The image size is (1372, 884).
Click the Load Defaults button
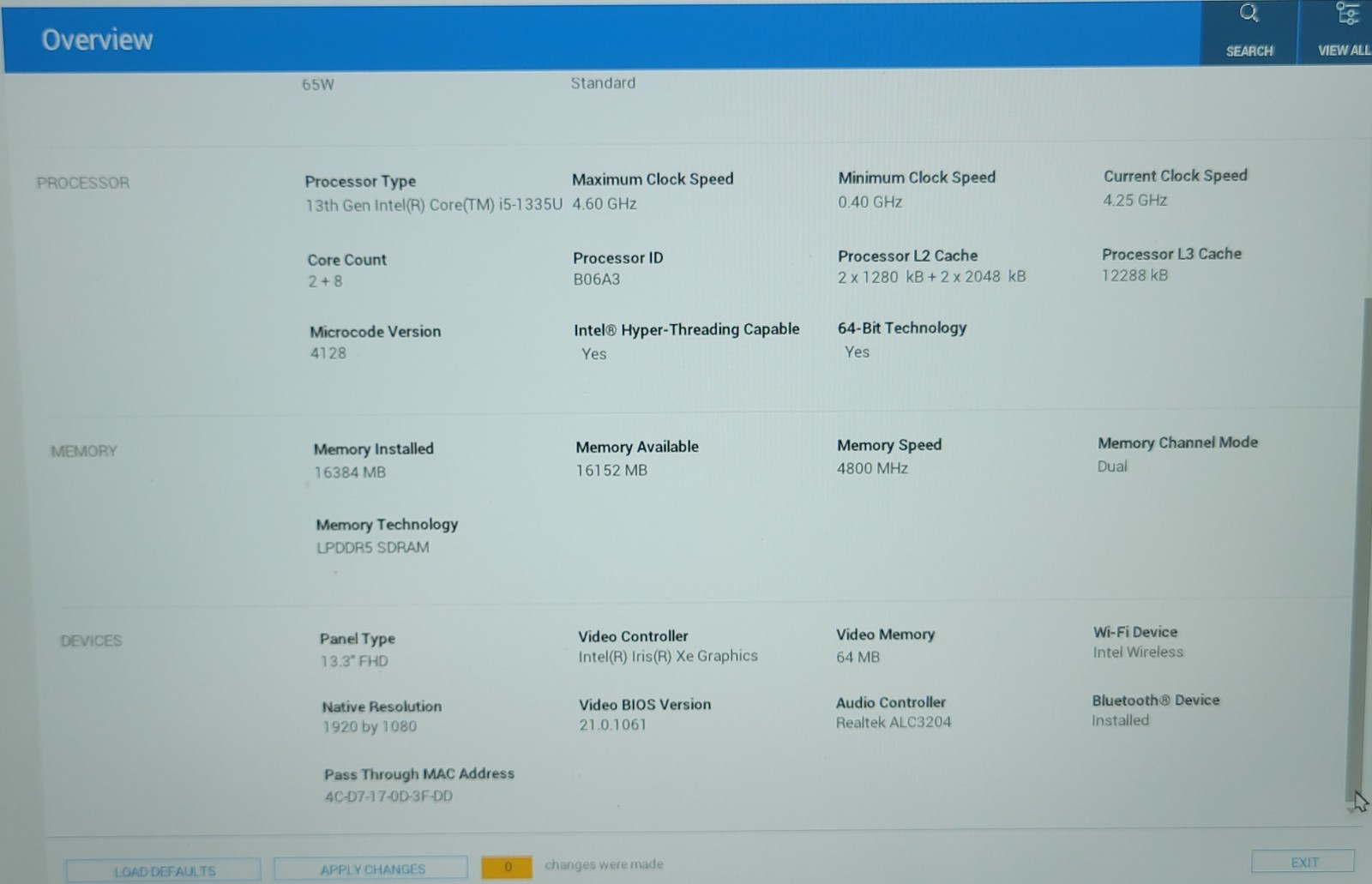164,870
